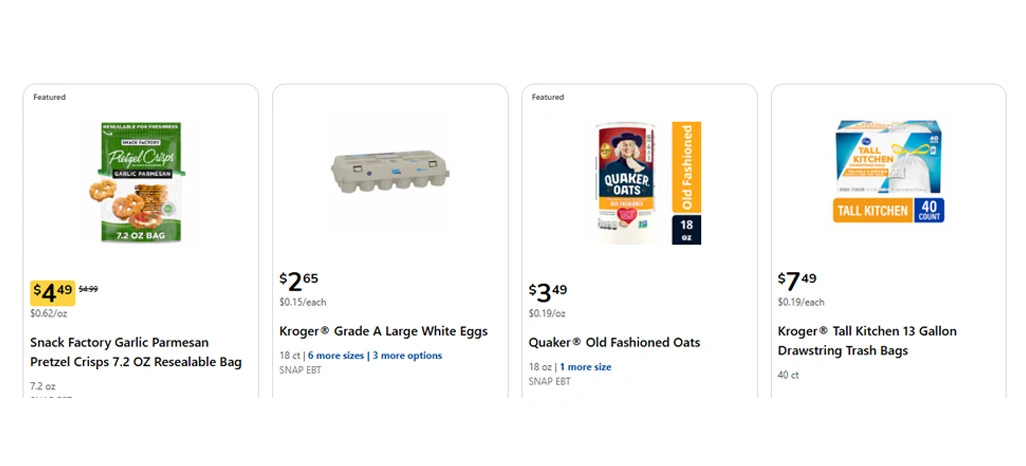Click the 40 ct label under trash bags
This screenshot has height=466, width=1026.
788,375
